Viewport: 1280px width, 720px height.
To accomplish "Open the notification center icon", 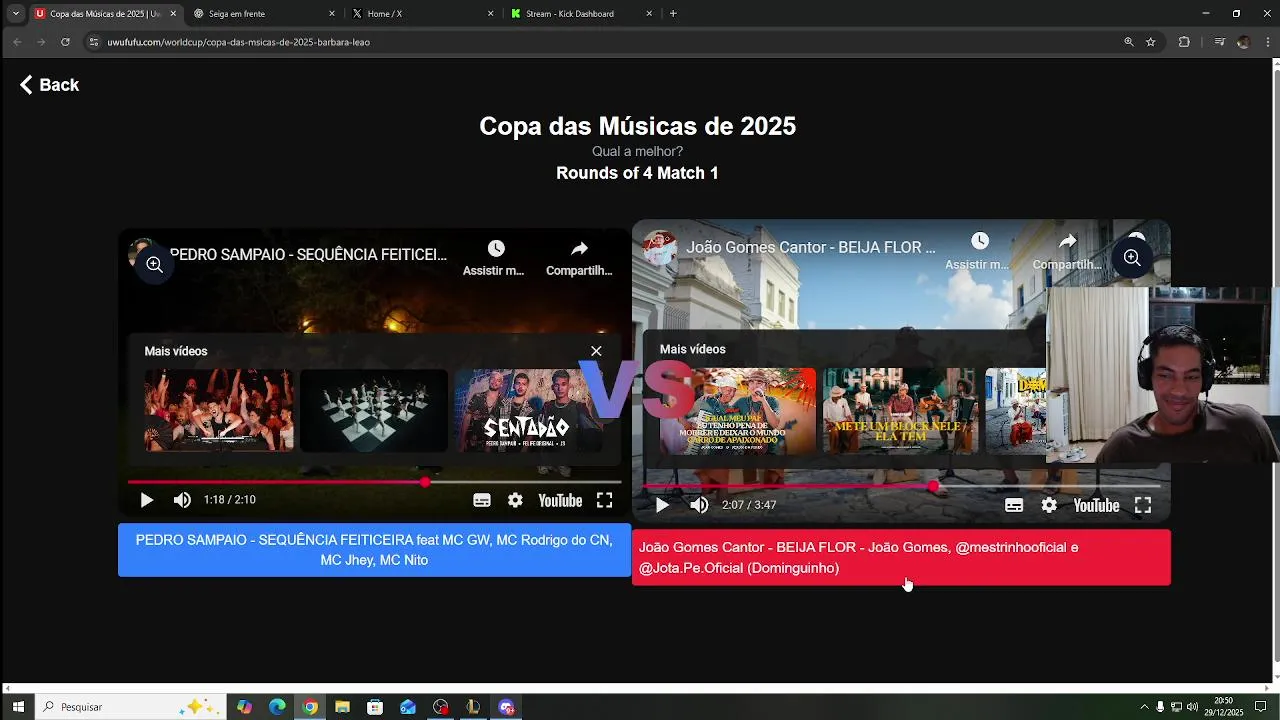I will [1260, 707].
